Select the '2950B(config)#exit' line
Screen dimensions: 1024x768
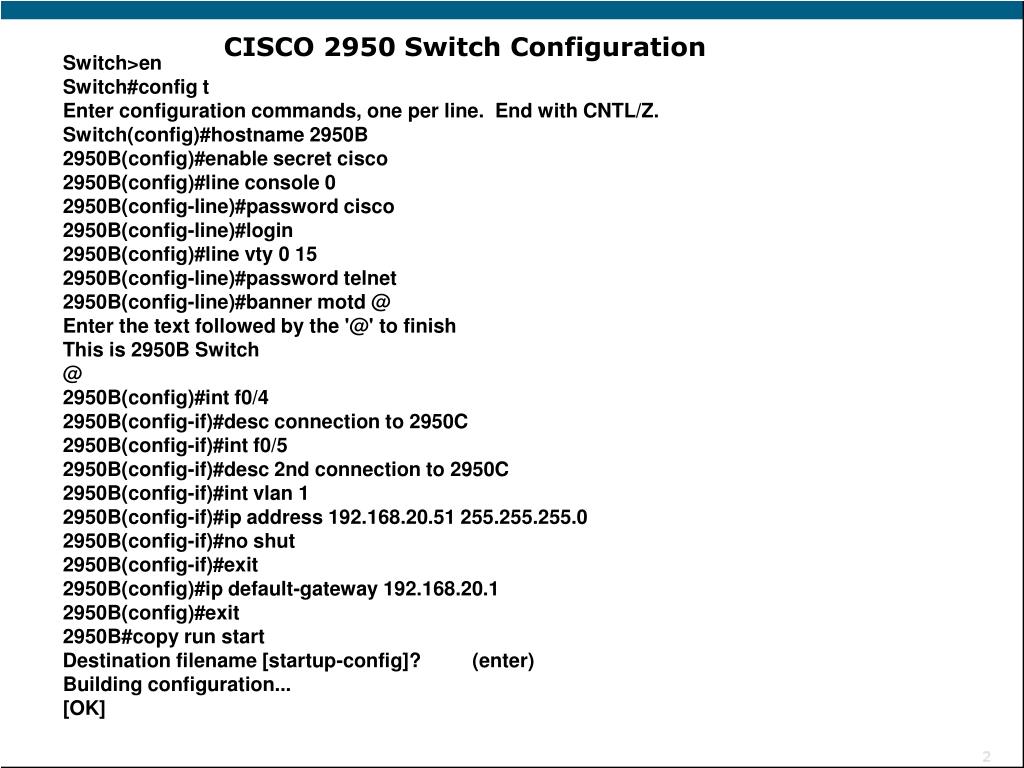pos(151,613)
